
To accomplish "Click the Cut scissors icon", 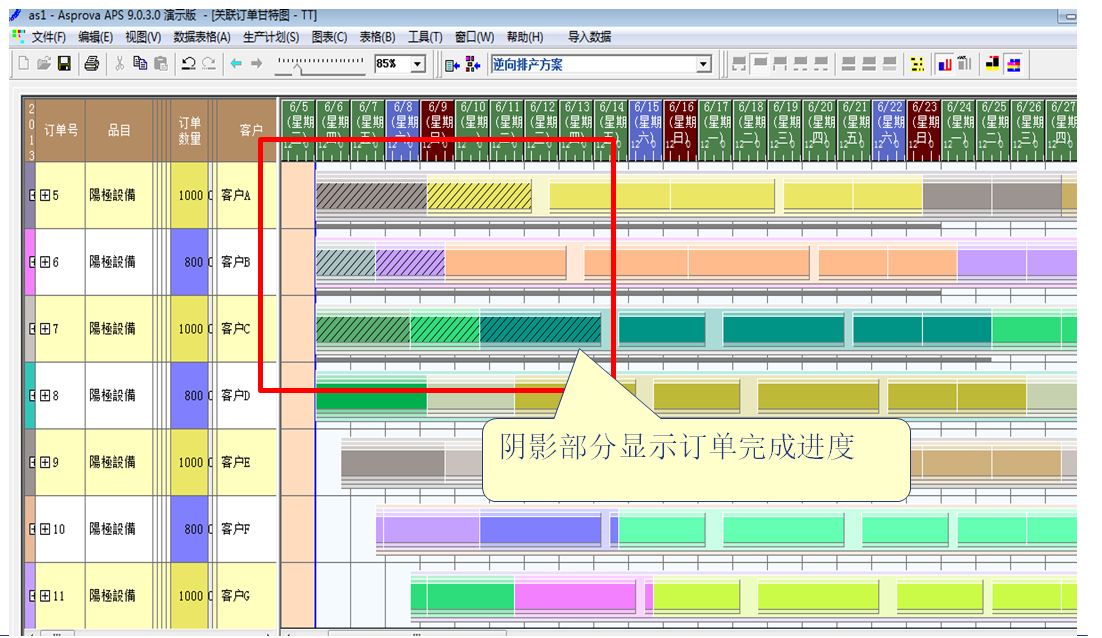I will [119, 64].
